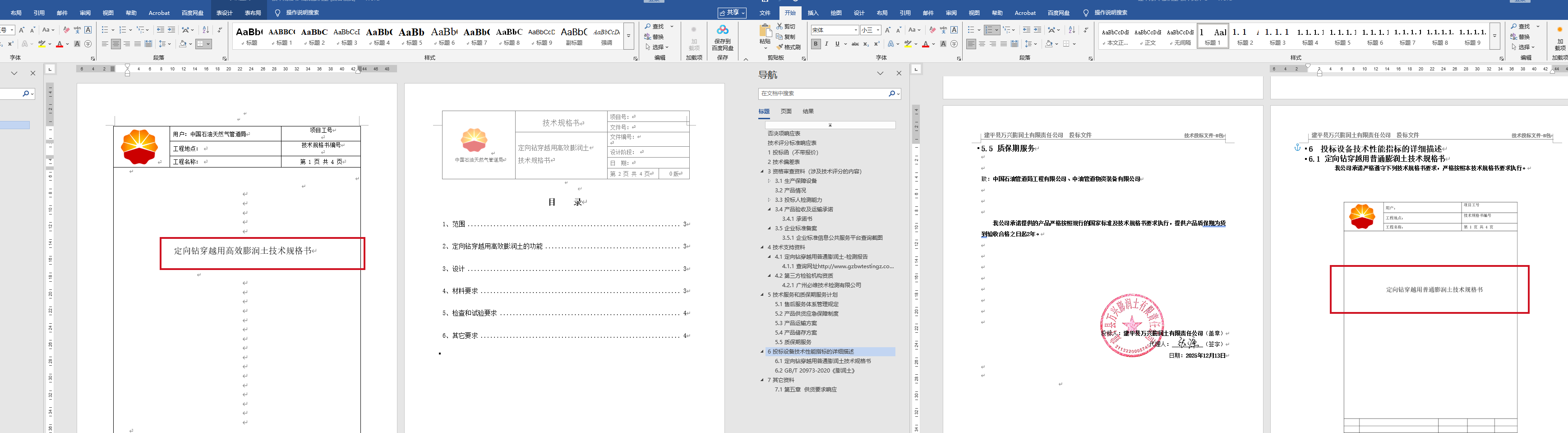Image resolution: width=1568 pixels, height=433 pixels.
Task: Toggle center alignment in the left window
Action: click(115, 44)
